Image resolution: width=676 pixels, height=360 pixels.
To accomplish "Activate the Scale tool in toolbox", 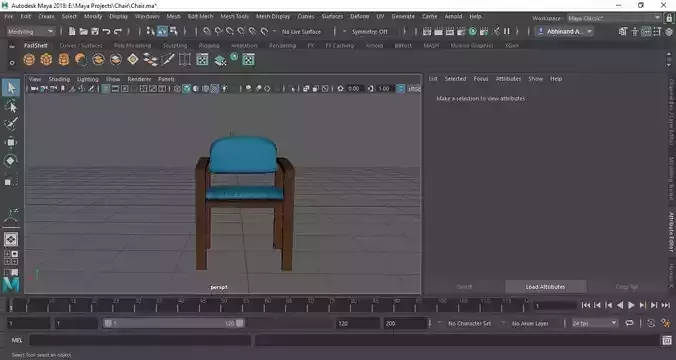I will tap(11, 180).
